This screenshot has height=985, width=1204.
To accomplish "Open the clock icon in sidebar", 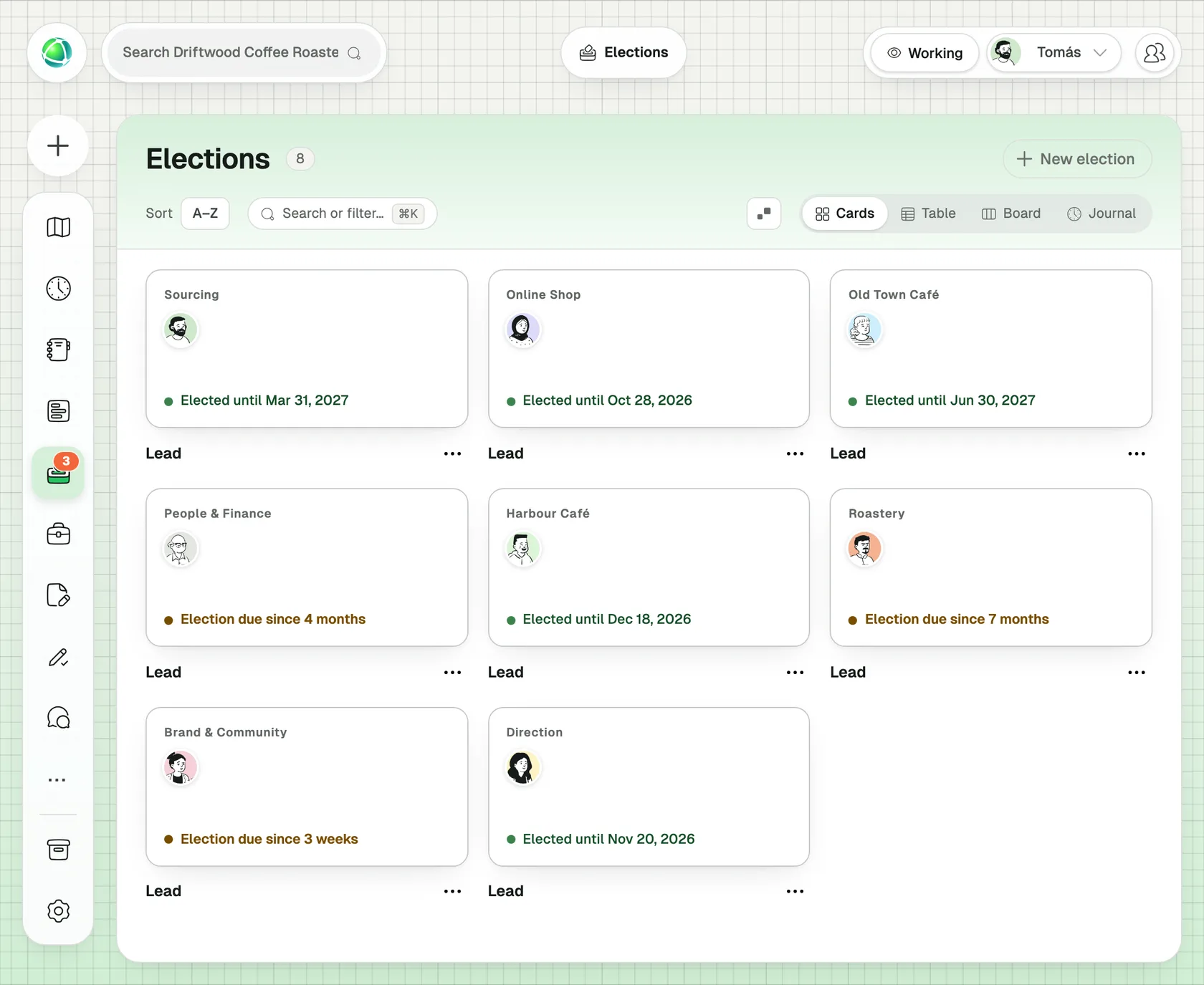I will pos(58,289).
